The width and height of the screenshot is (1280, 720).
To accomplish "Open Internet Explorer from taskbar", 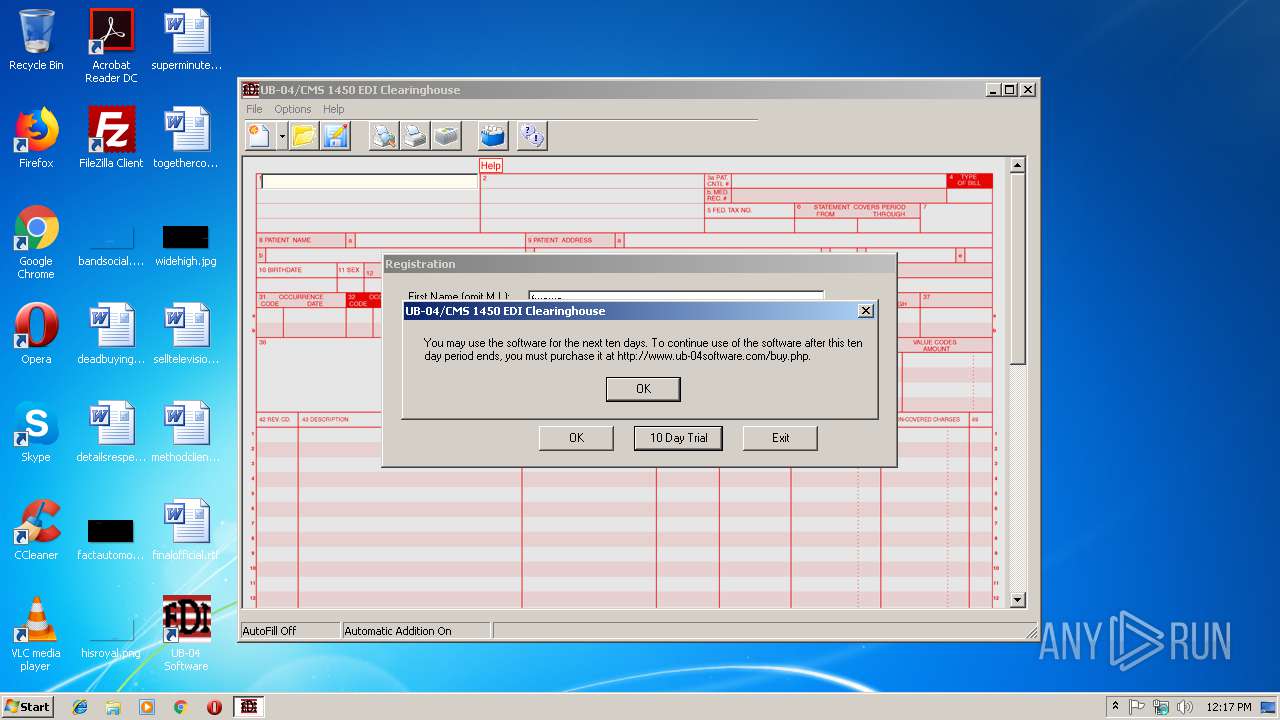I will (x=80, y=707).
